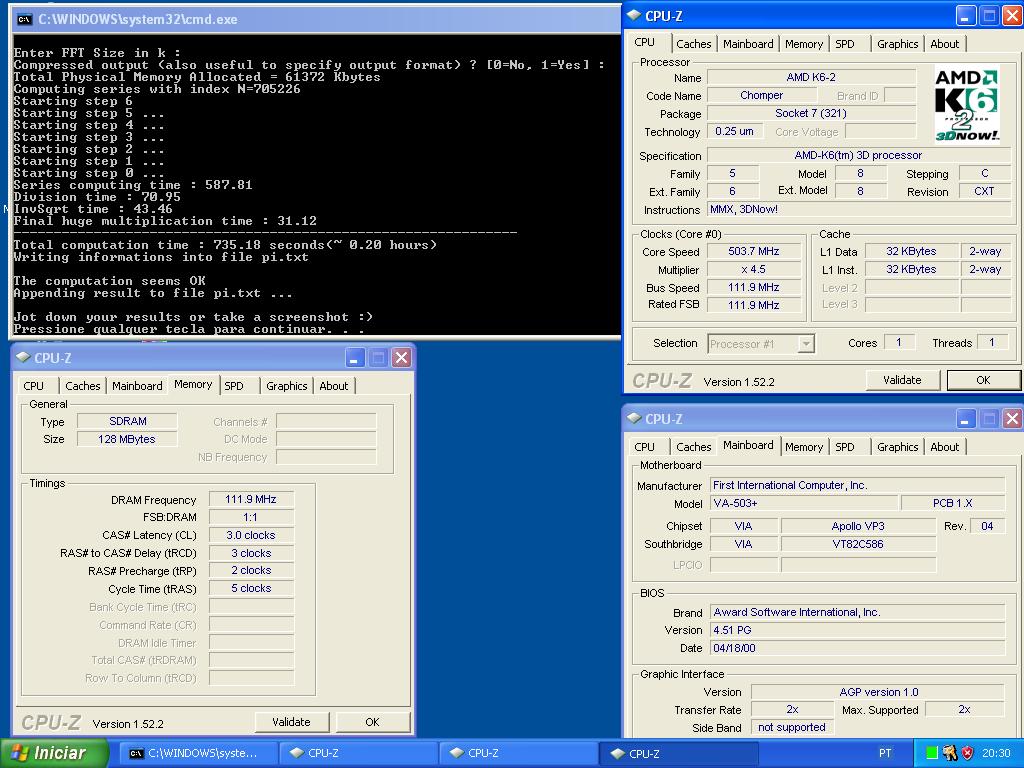Screen dimensions: 1024x768
Task: Click the CPU-Z Memory window title icon
Action: (x=24, y=357)
